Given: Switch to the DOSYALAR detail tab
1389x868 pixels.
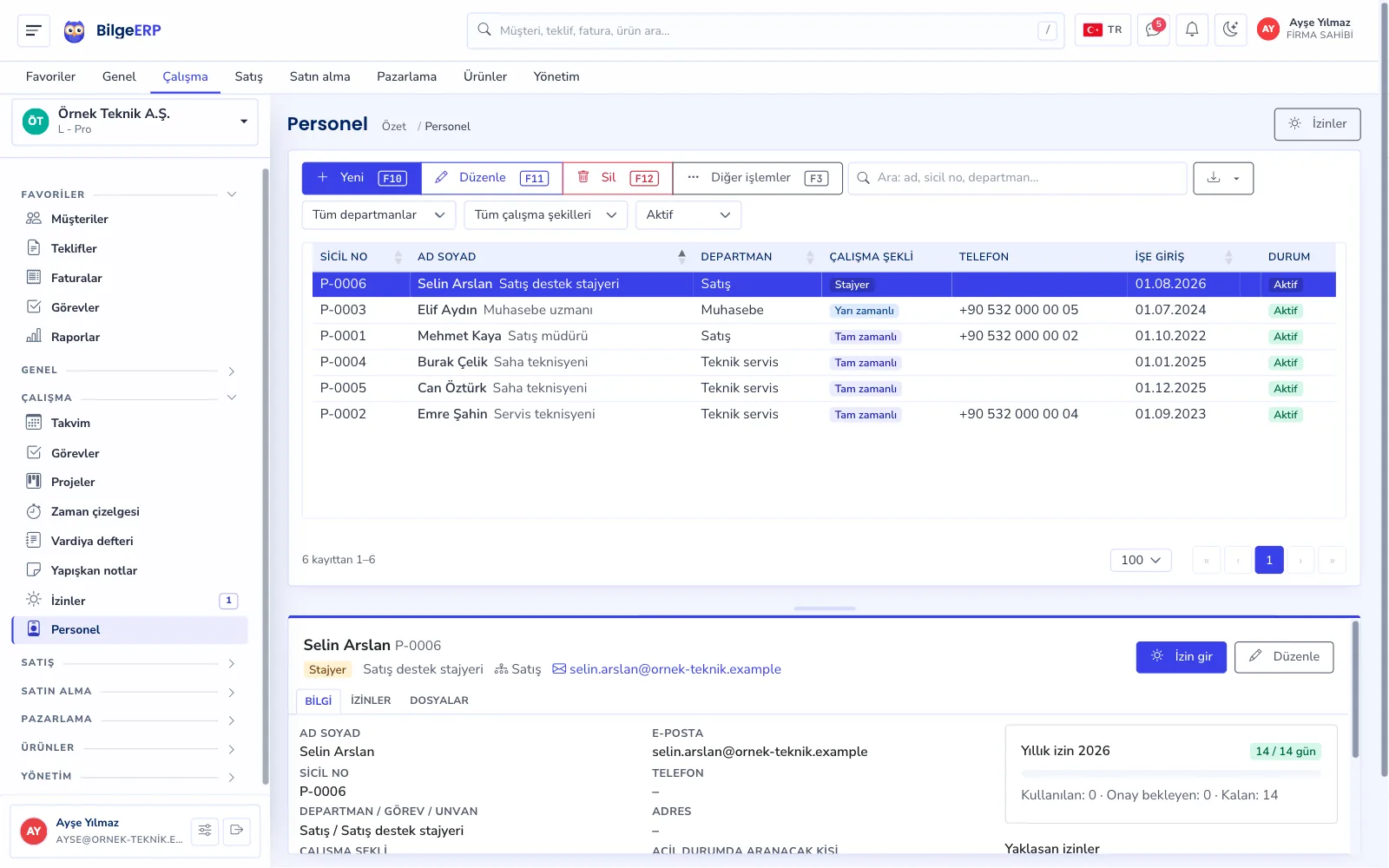Looking at the screenshot, I should coord(439,700).
